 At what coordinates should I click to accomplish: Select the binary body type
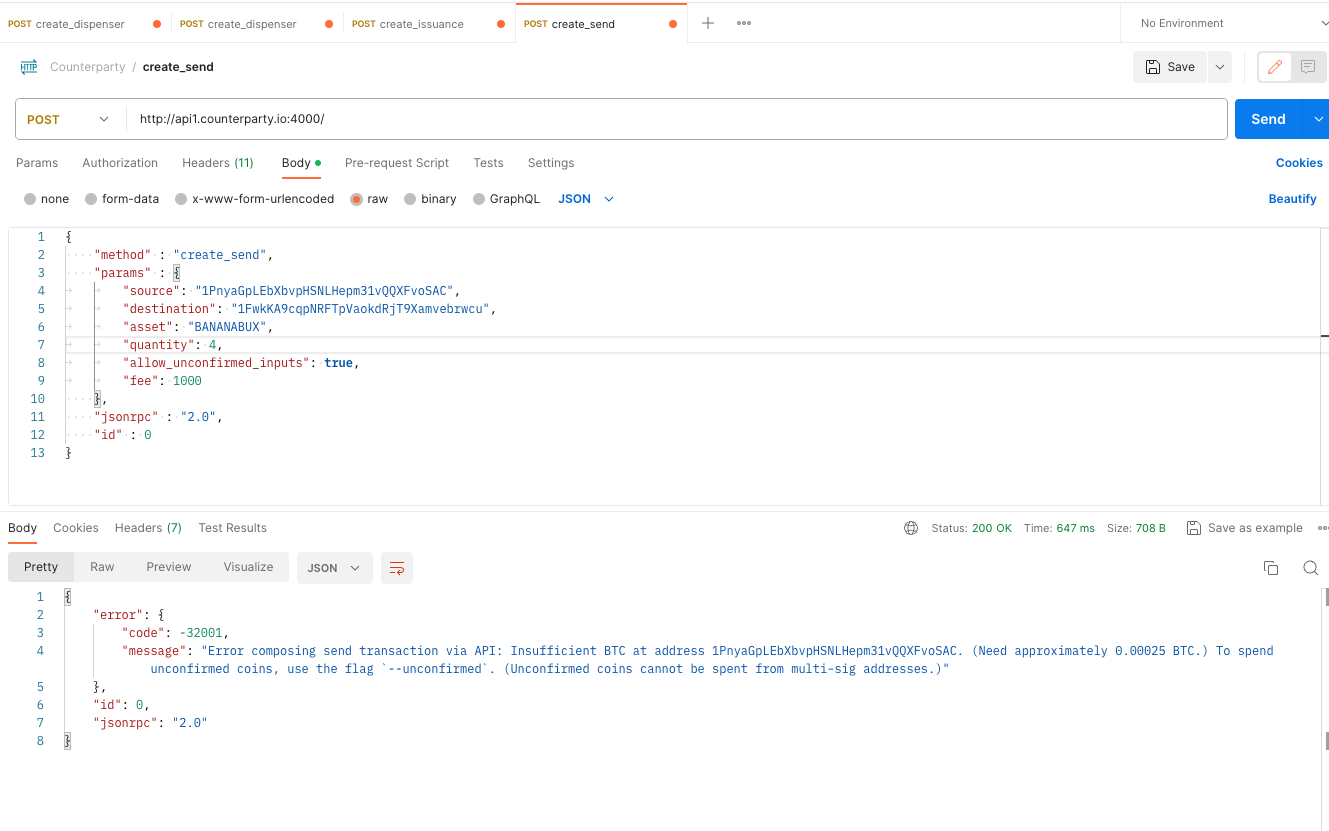410,199
